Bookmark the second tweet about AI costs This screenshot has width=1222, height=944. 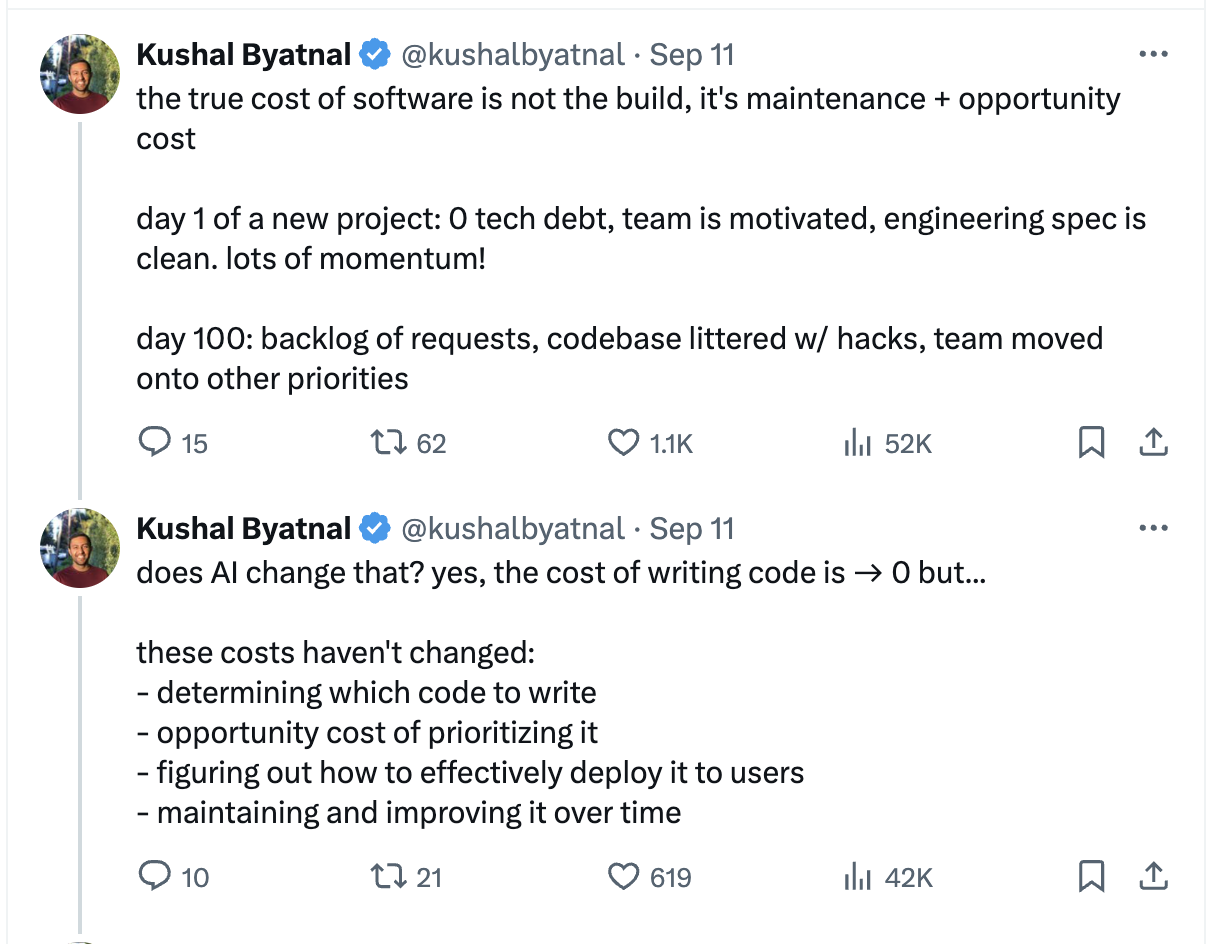click(1091, 877)
